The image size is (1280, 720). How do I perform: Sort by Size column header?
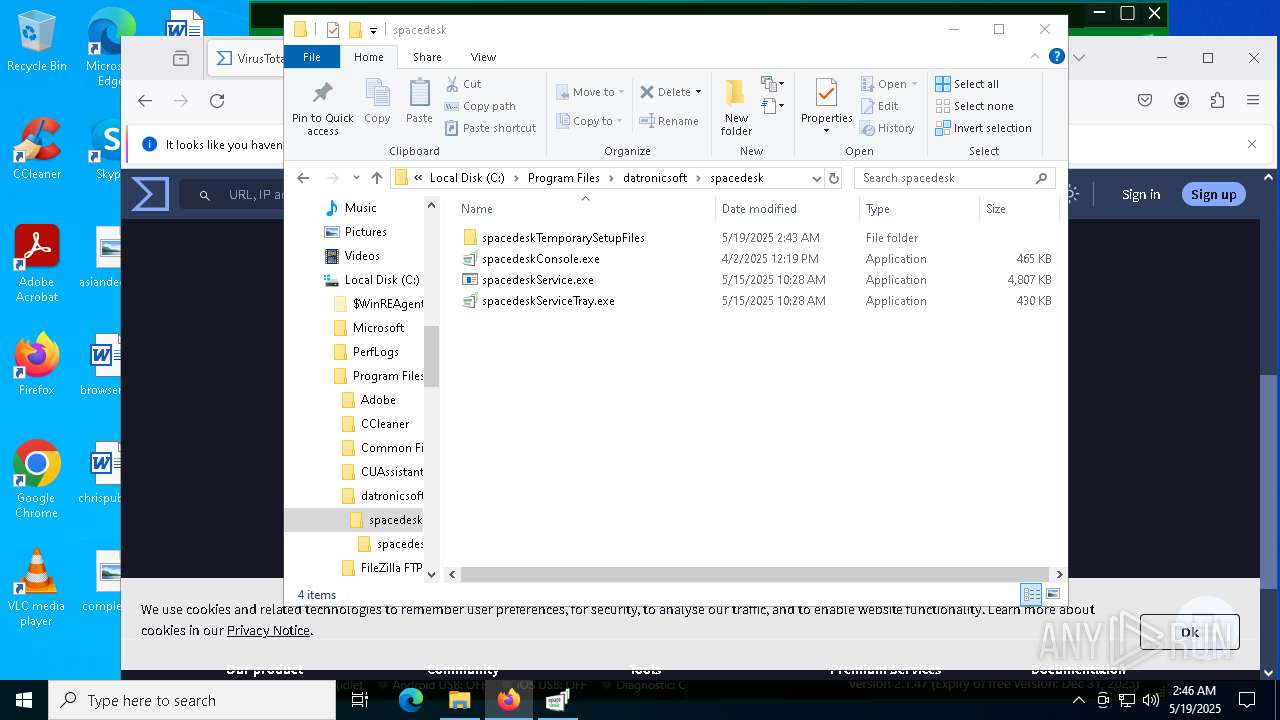point(996,209)
